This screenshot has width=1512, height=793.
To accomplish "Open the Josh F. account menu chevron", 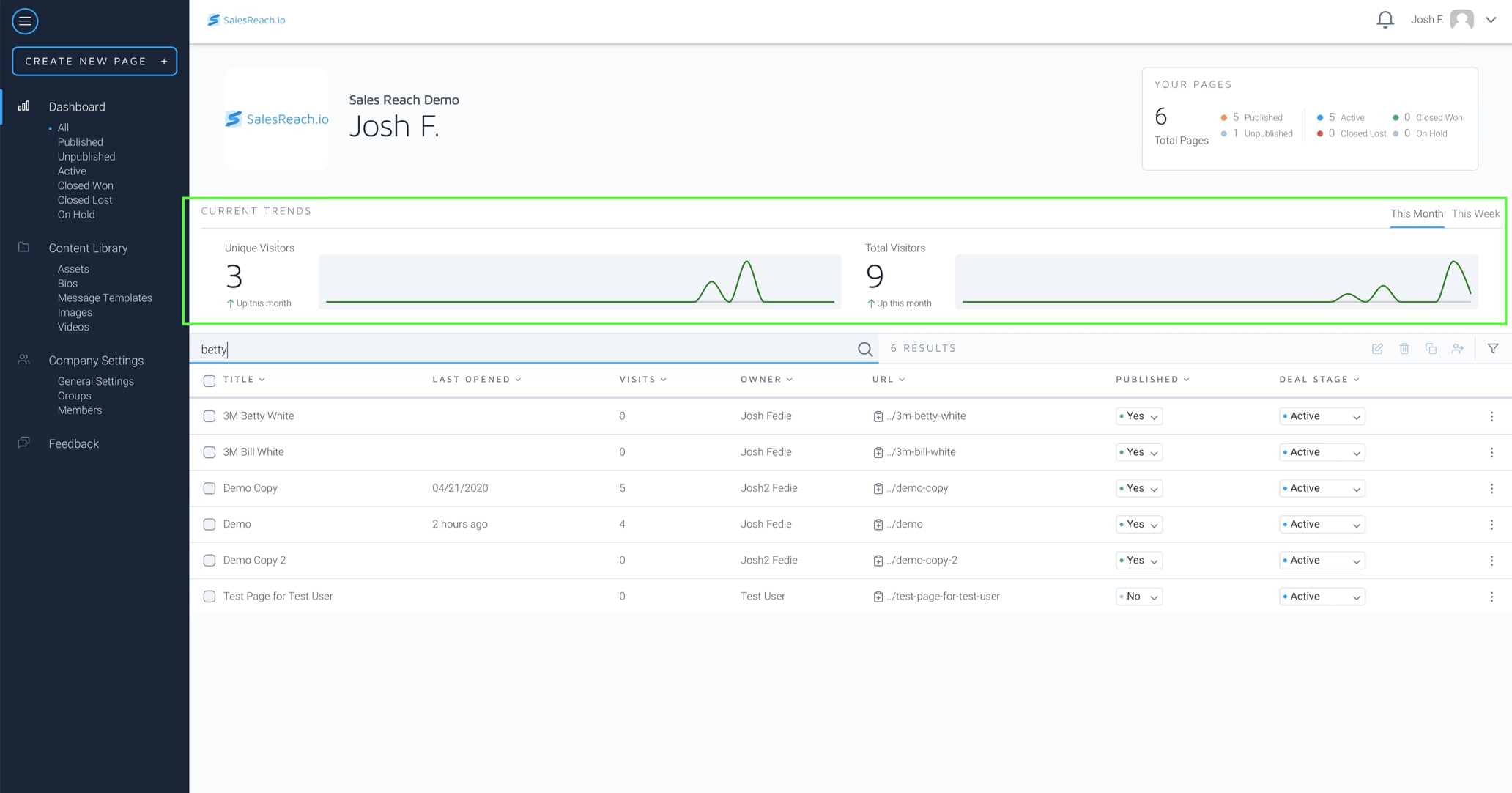I will coord(1491,20).
